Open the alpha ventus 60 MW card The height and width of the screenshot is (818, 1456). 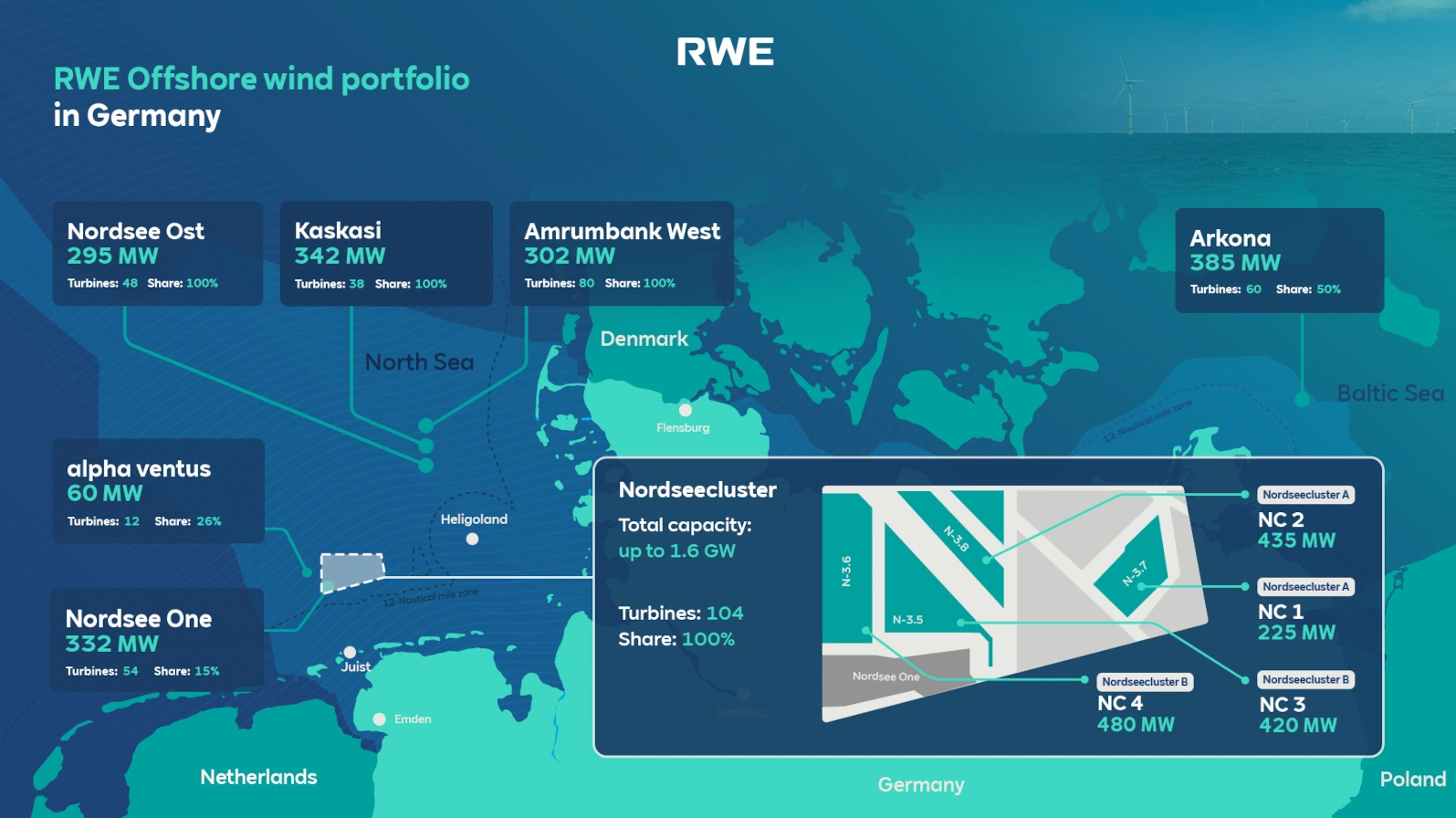pos(159,491)
